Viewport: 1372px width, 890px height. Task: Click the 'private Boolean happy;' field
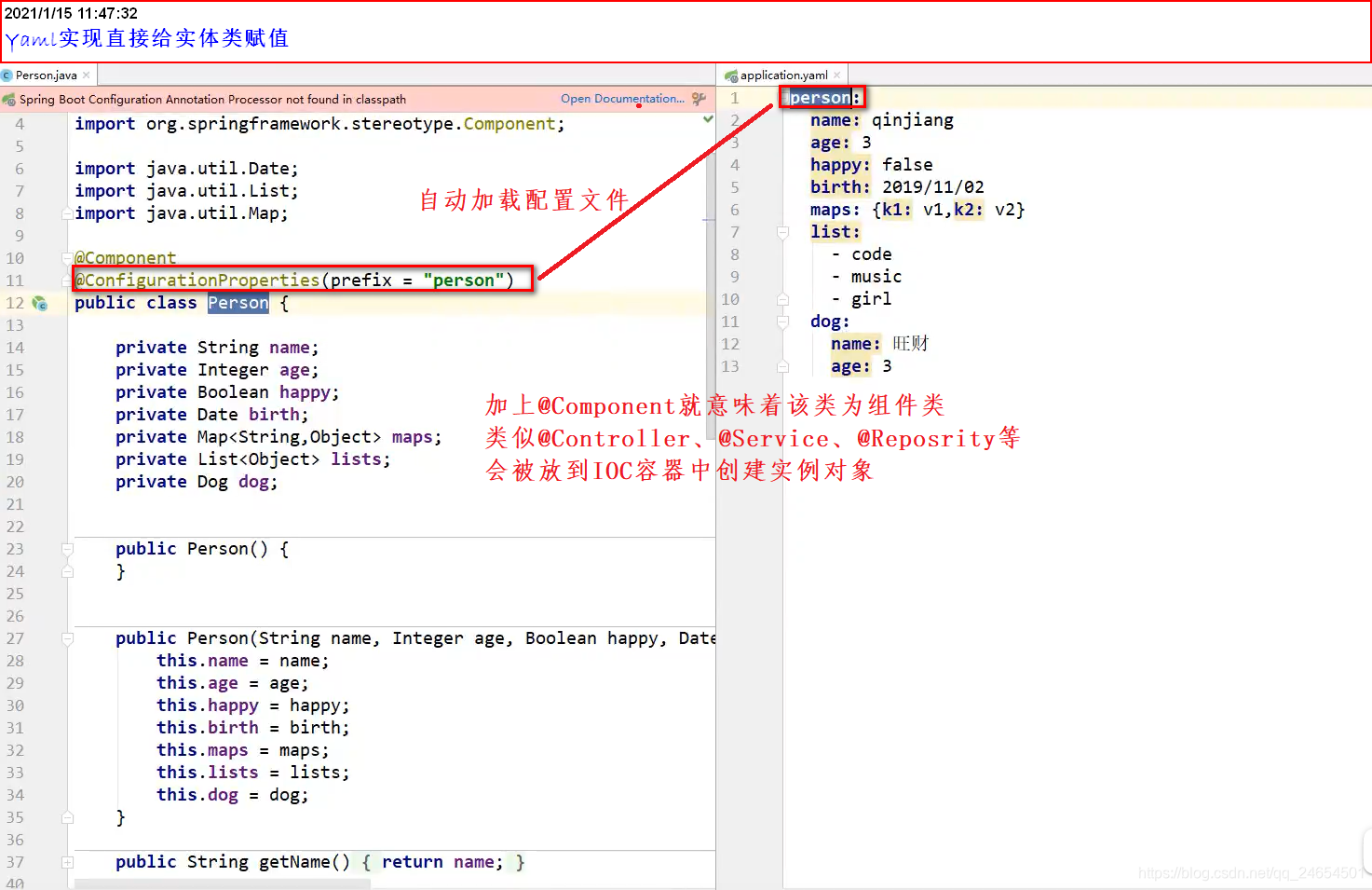click(x=227, y=392)
